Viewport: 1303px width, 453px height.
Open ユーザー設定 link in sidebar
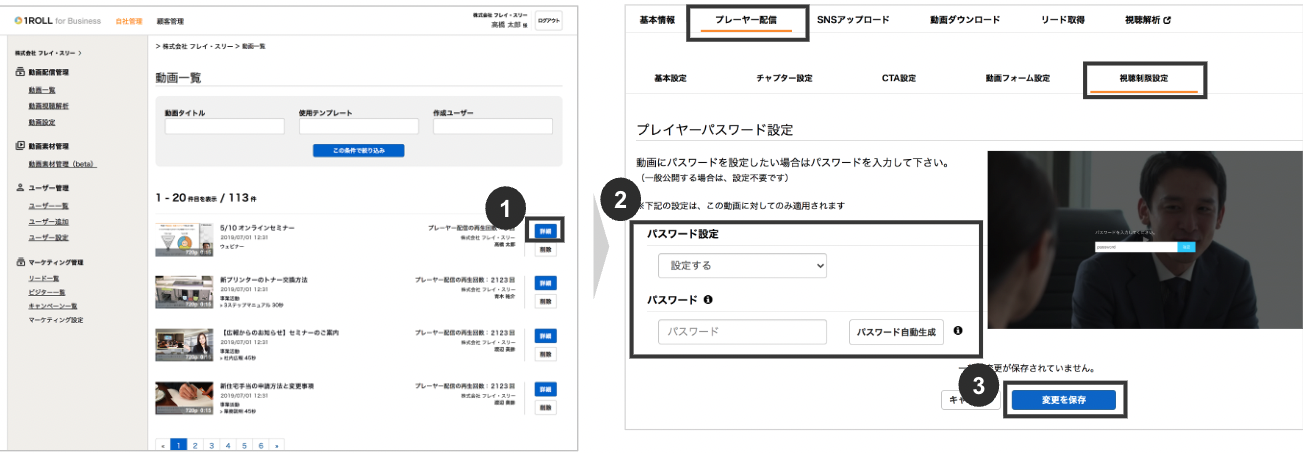tap(48, 237)
